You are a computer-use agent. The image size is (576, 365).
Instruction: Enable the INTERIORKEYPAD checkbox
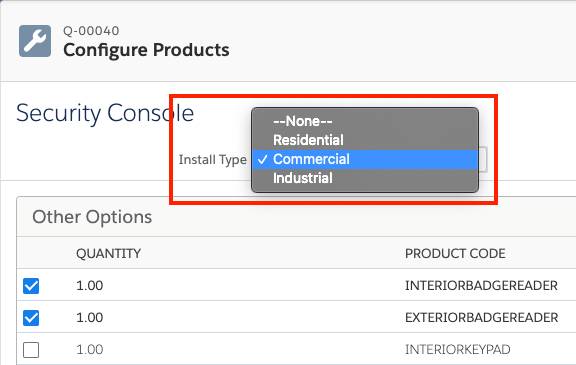(x=31, y=350)
